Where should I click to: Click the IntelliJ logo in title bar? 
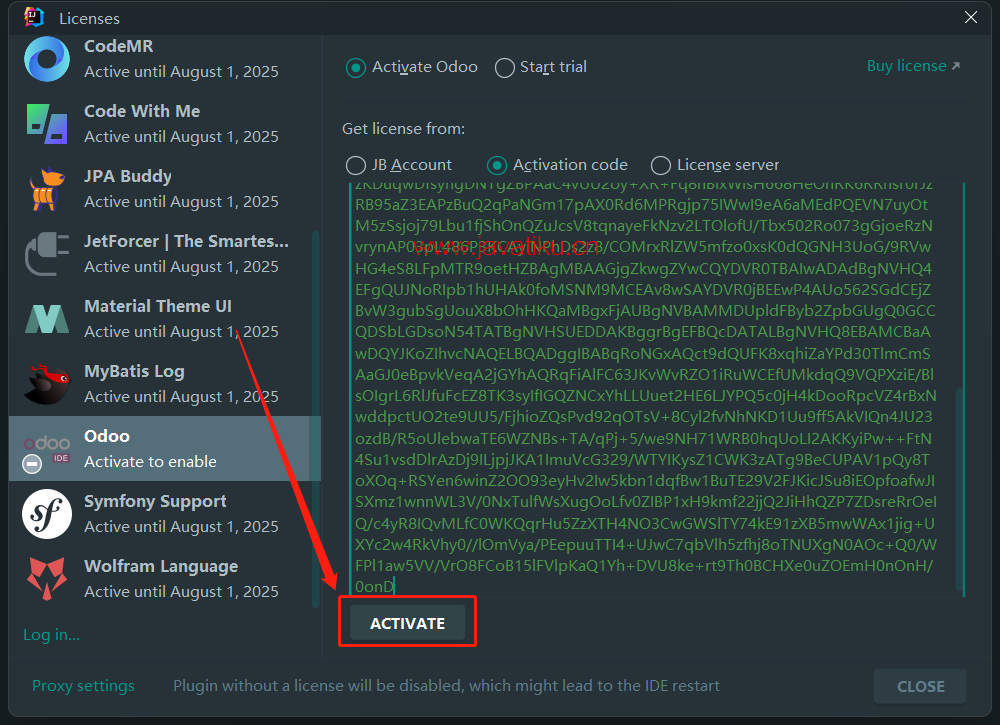(34, 17)
